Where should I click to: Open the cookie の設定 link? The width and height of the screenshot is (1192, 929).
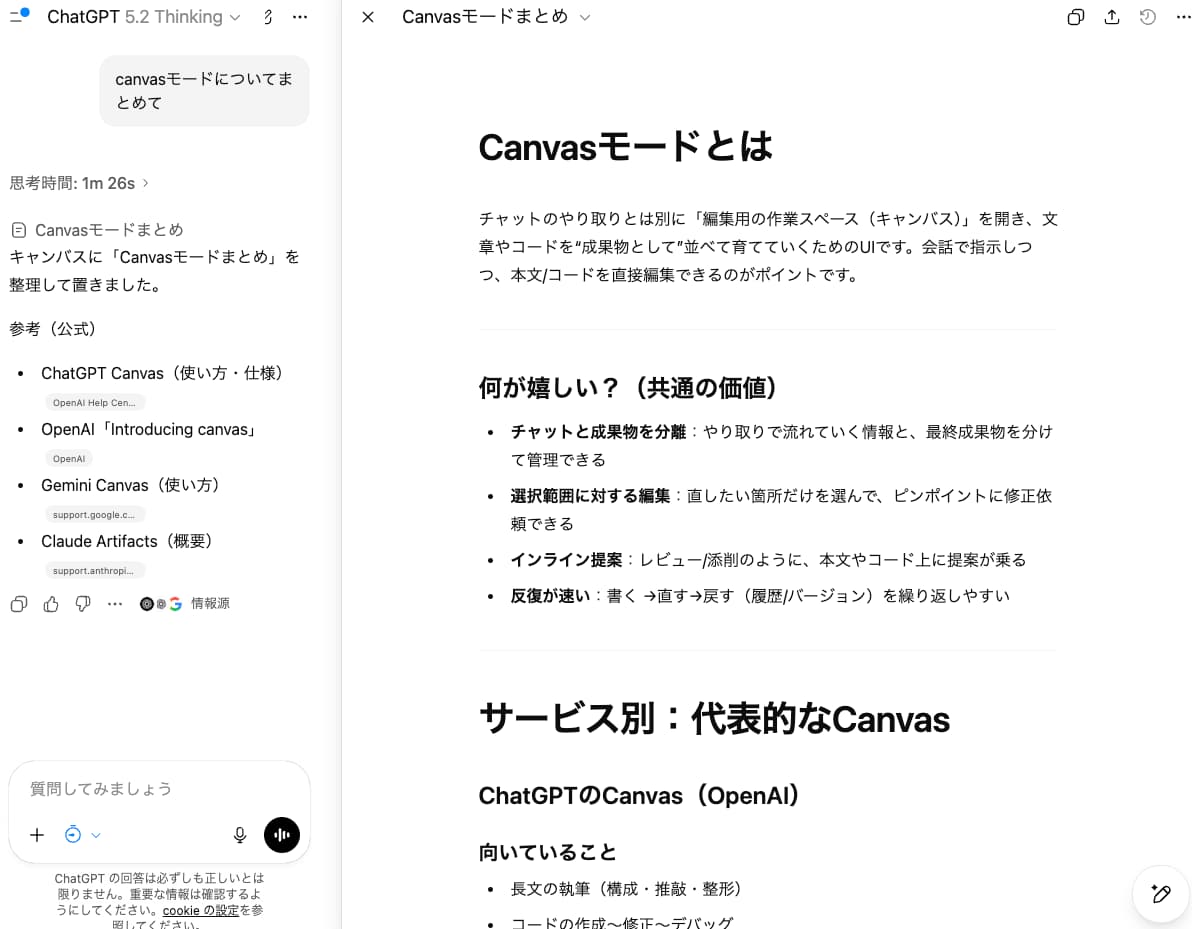pyautogui.click(x=201, y=910)
